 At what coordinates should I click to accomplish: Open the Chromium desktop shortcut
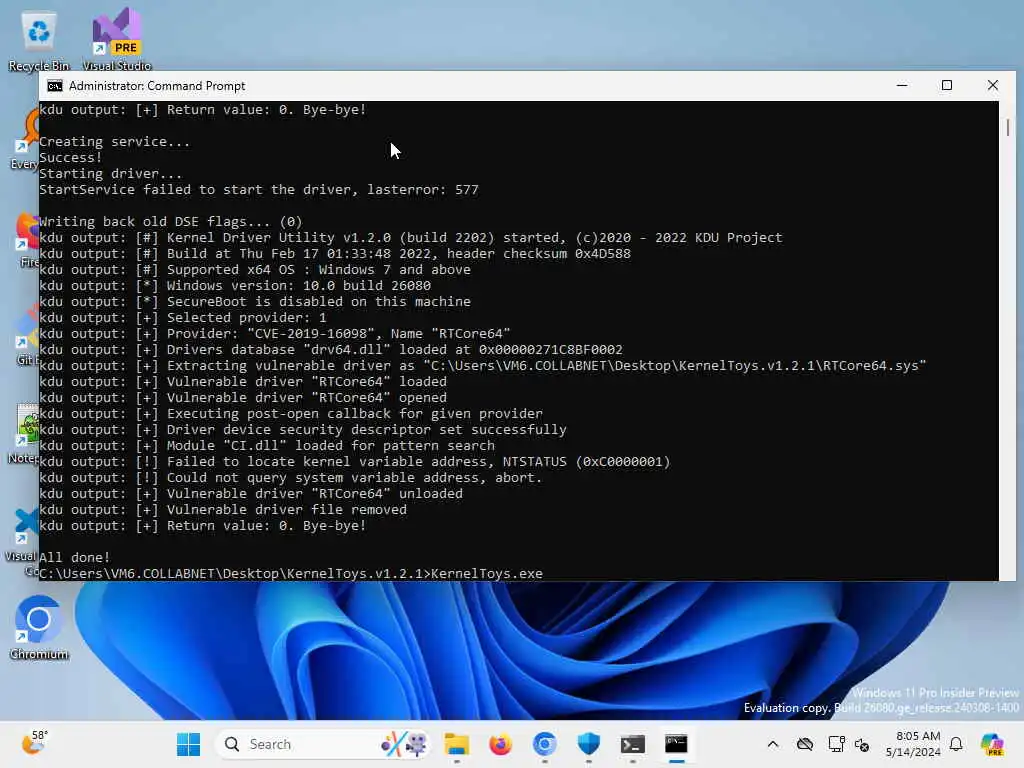(39, 627)
